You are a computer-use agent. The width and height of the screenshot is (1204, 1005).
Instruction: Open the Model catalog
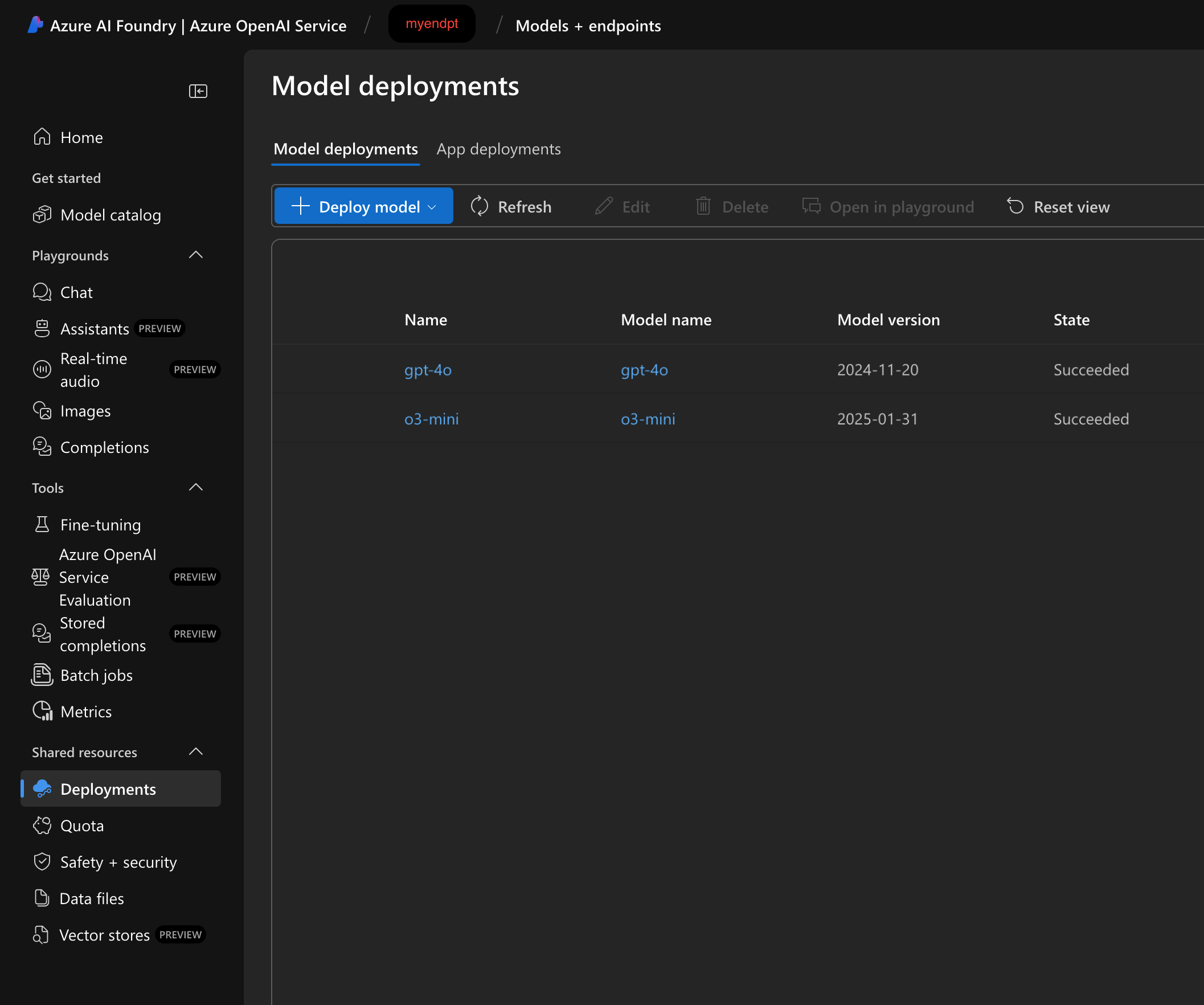click(x=110, y=215)
